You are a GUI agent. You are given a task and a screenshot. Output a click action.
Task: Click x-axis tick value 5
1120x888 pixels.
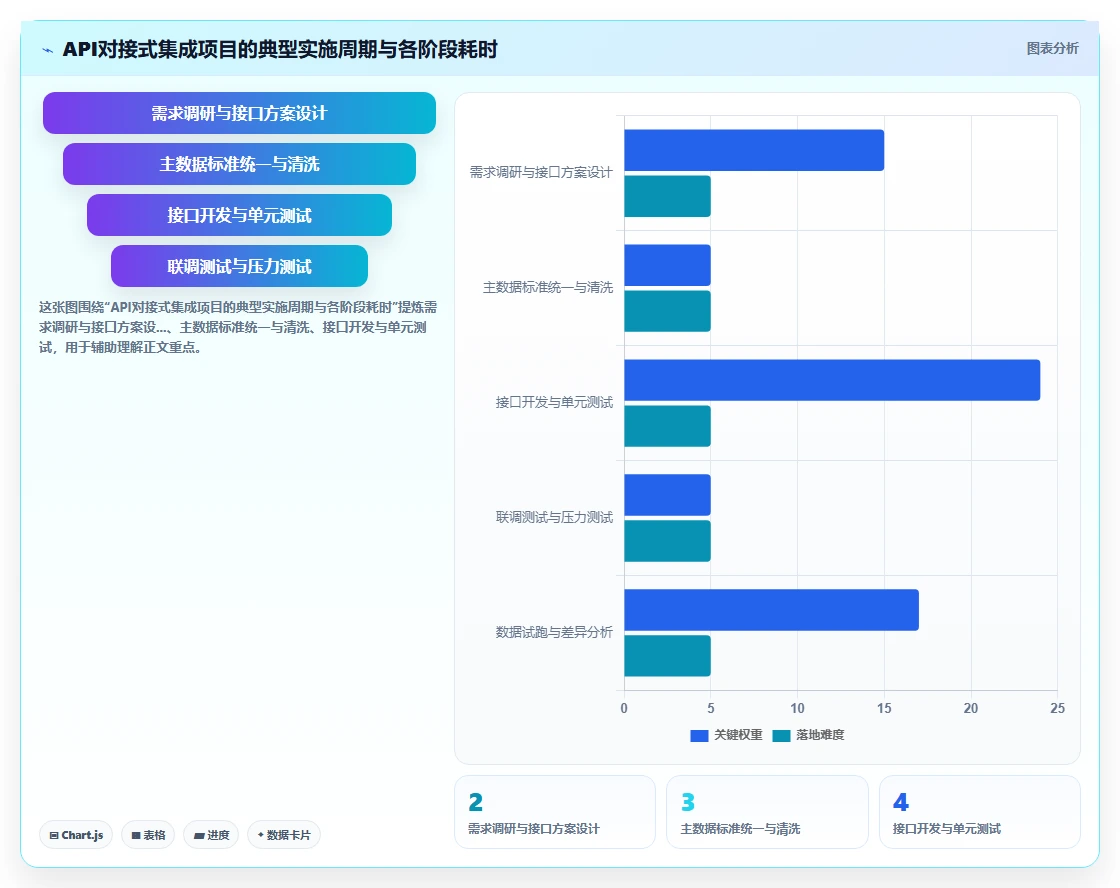tap(711, 709)
